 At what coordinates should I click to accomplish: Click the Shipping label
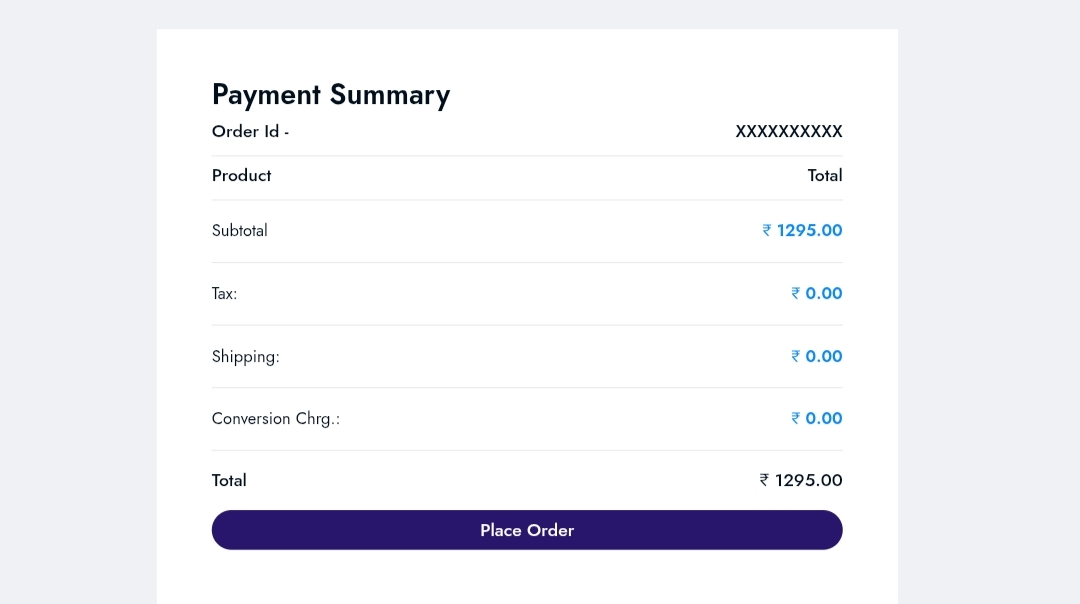(x=246, y=356)
